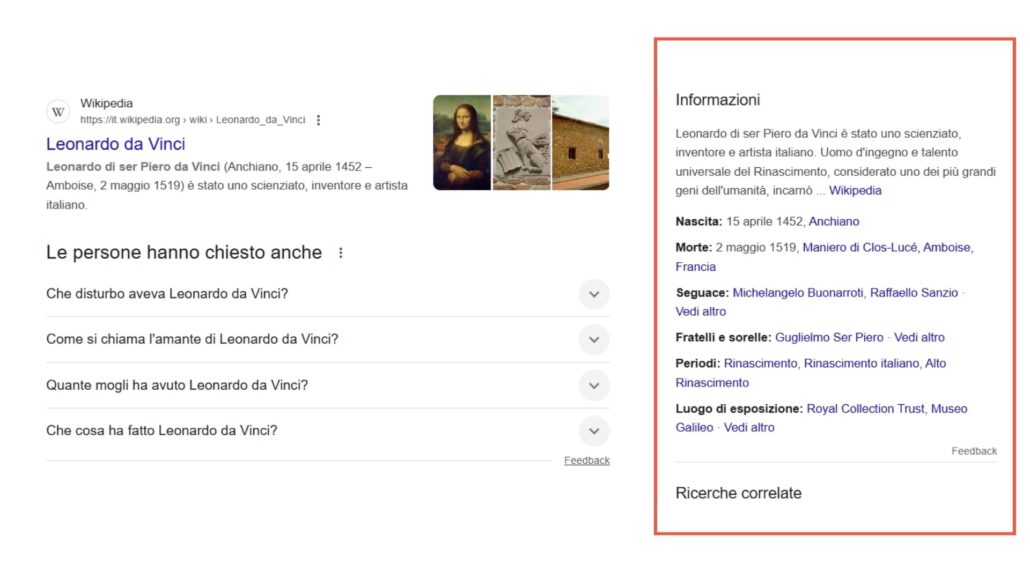Open the brick house thumbnail
1030x579 pixels.
[x=581, y=143]
